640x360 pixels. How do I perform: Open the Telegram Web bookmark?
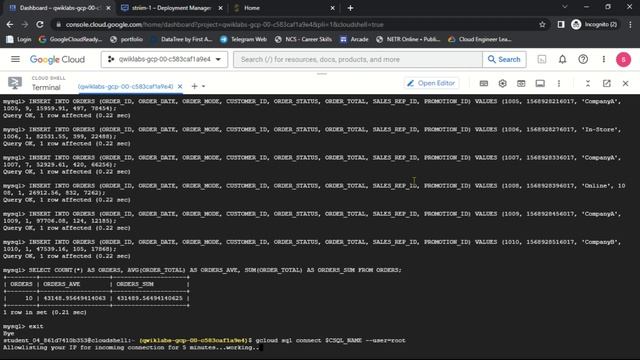(243, 39)
